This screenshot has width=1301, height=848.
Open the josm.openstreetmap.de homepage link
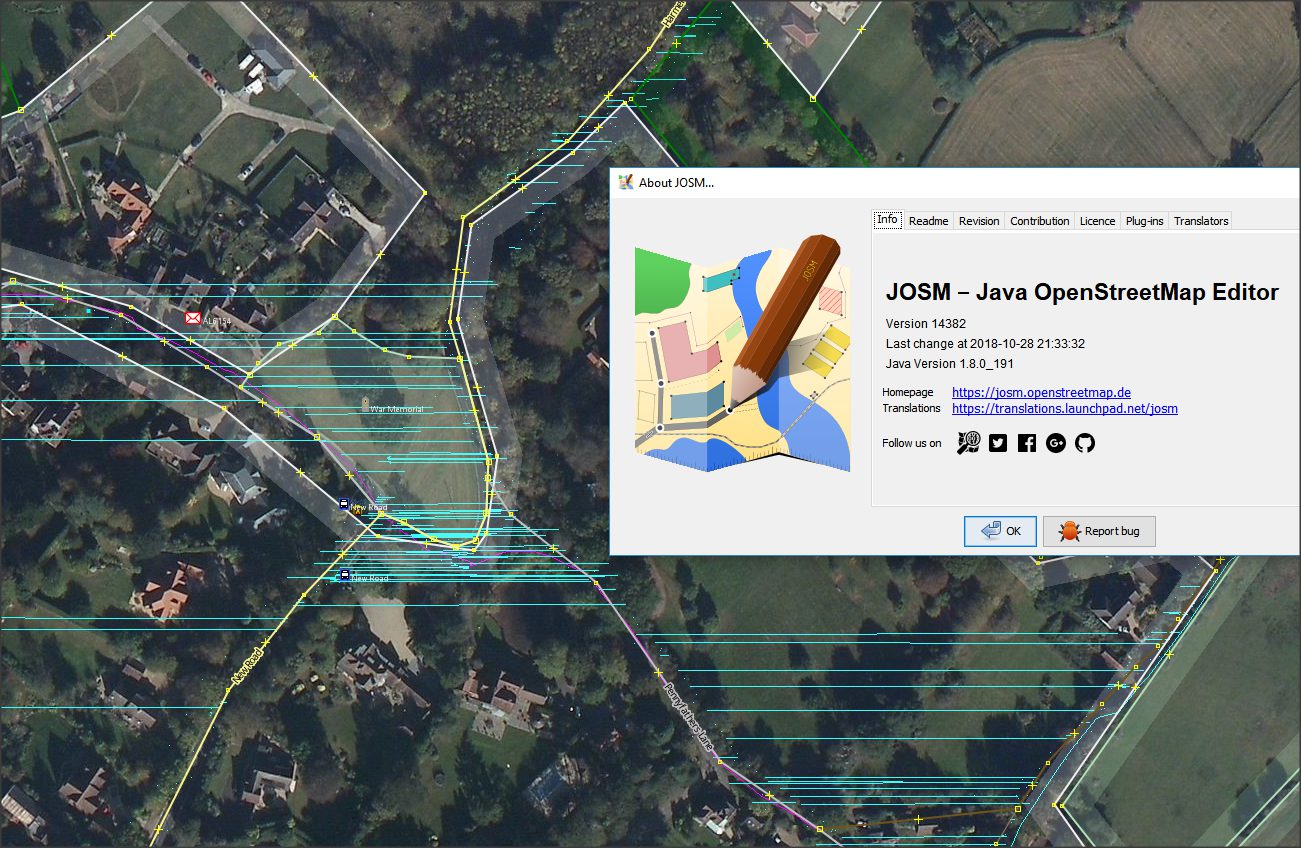click(x=1041, y=393)
